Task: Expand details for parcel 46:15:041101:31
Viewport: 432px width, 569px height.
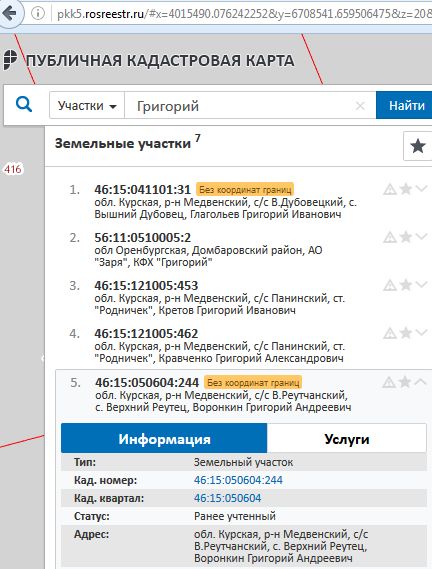Action: (x=421, y=188)
